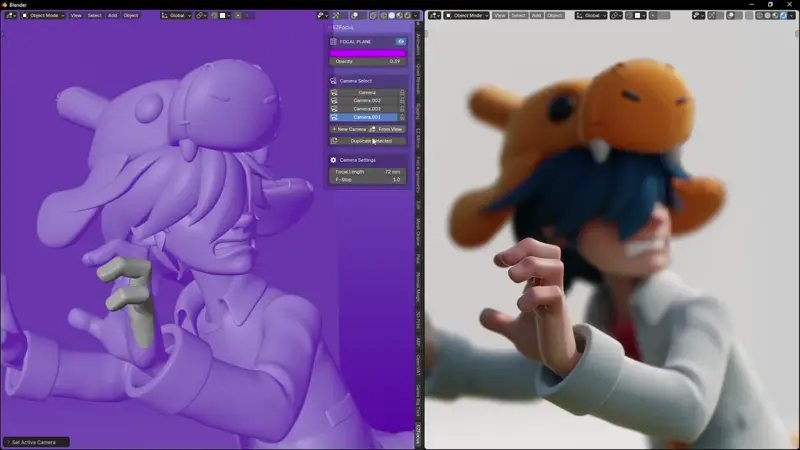
Task: Toggle gizmos in right viewport
Action: (711, 15)
